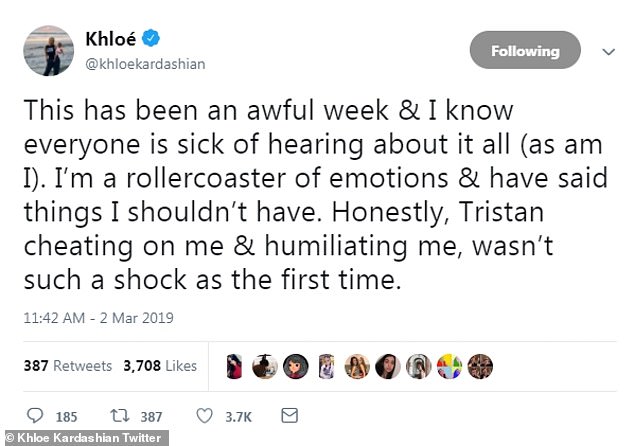View the 3,708 Likes list
Image resolution: width=634 pixels, height=446 pixels.
click(159, 366)
